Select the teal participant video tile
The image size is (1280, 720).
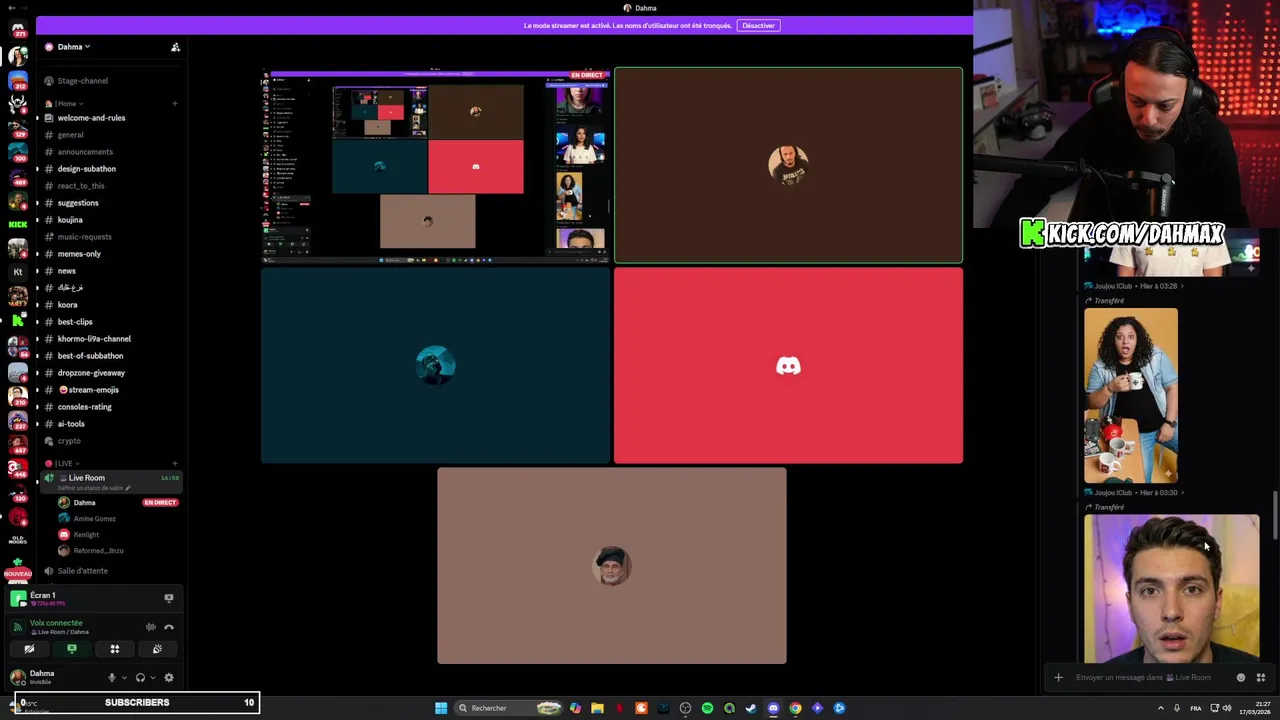436,366
